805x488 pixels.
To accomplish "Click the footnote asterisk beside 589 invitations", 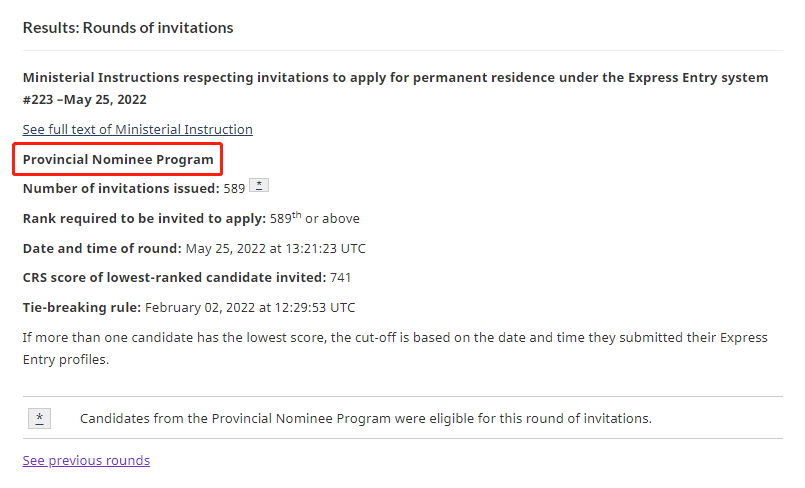I will pos(259,186).
